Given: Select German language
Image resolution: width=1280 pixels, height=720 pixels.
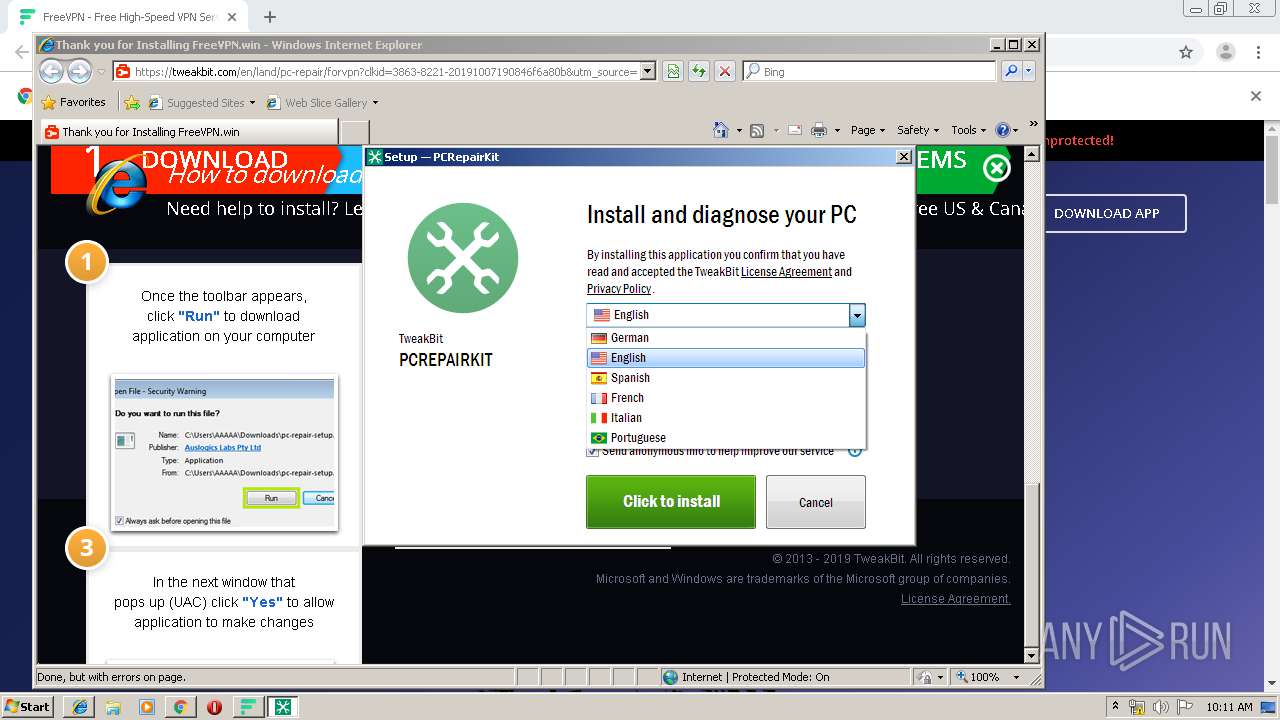Looking at the screenshot, I should 726,338.
